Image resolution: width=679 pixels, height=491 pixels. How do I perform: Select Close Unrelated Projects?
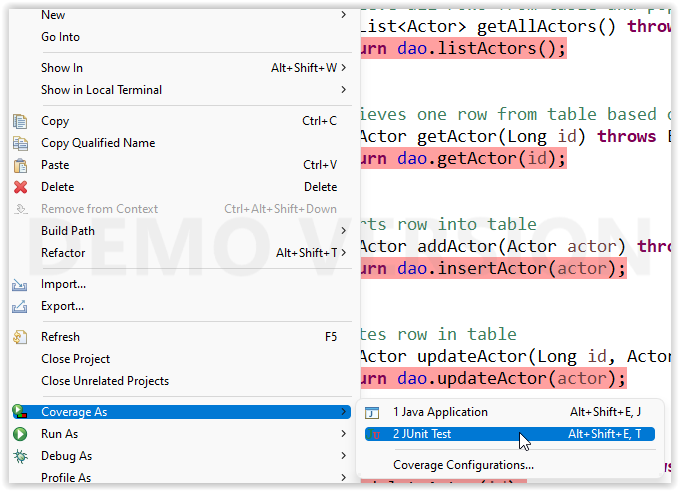[x=105, y=381]
